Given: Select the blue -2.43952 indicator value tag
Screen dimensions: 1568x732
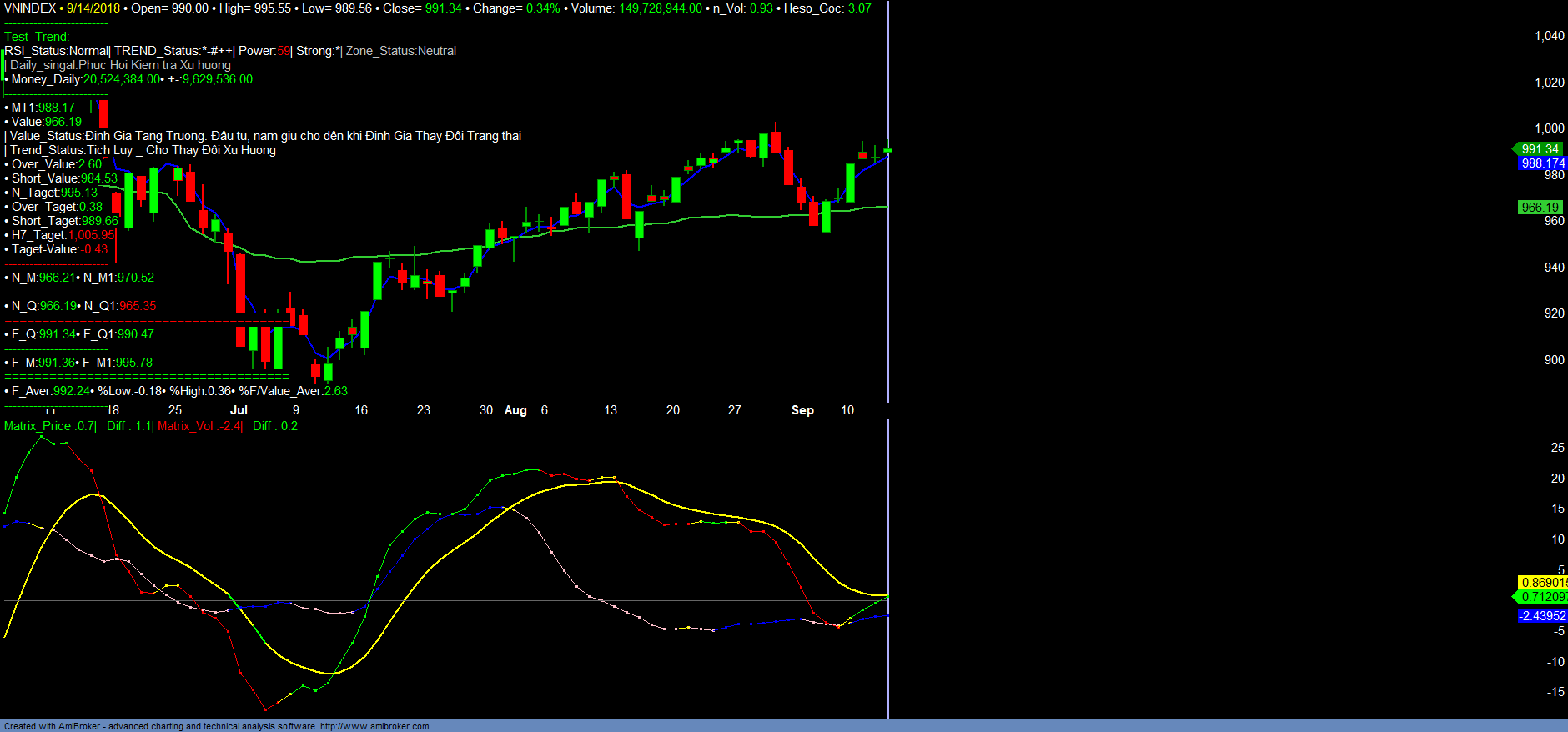Looking at the screenshot, I should 1542,616.
